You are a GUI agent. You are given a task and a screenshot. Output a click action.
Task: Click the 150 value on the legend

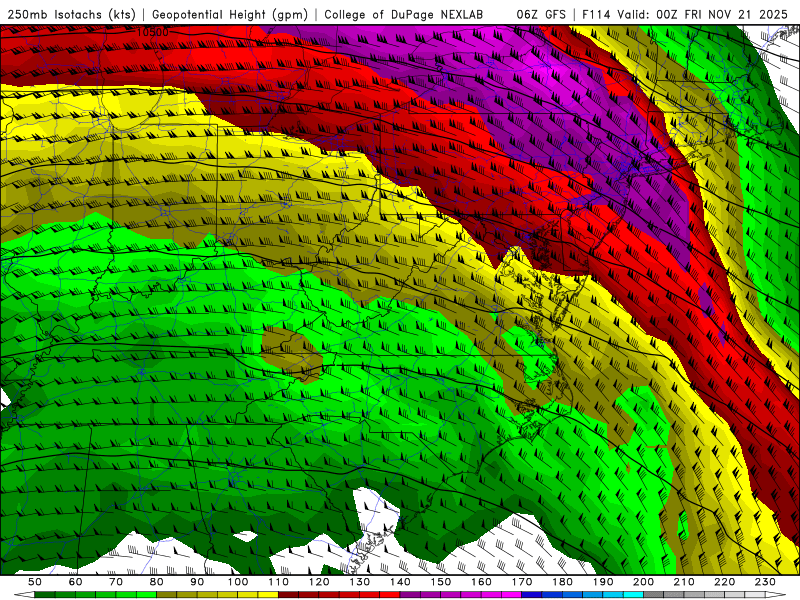[441, 582]
